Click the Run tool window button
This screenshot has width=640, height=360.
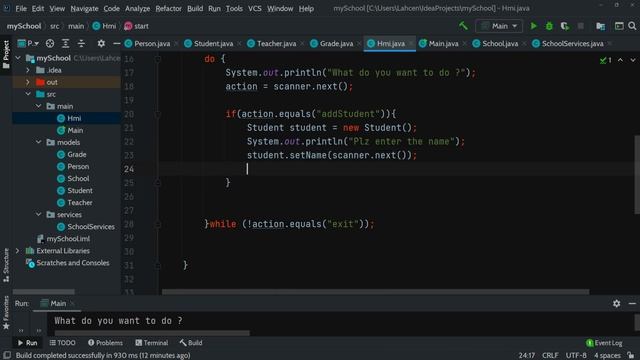click(x=27, y=343)
